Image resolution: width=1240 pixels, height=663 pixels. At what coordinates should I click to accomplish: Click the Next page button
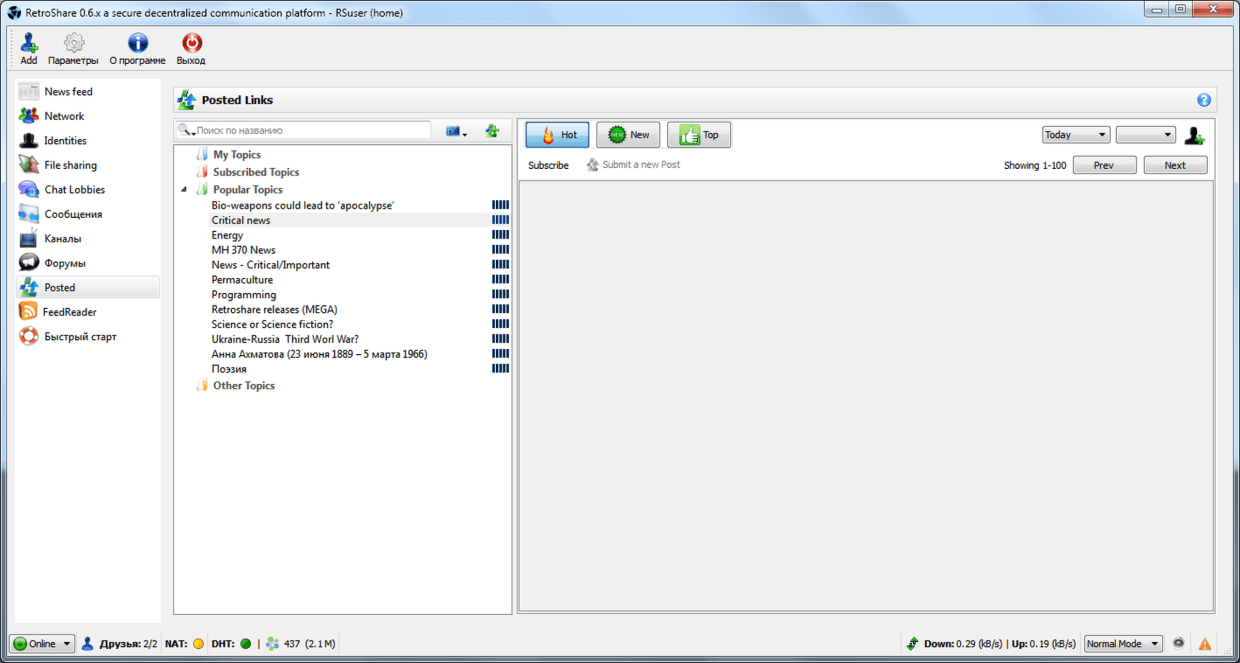1175,166
